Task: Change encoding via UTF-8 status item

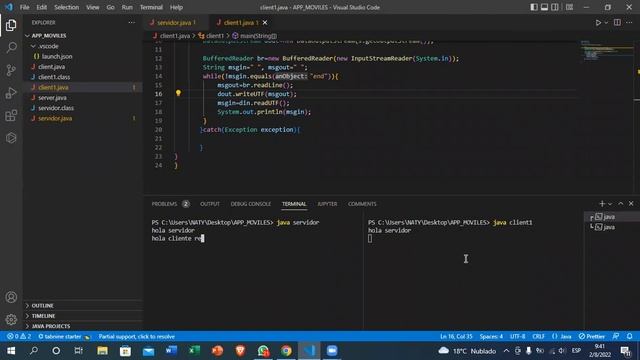Action: 518,336
